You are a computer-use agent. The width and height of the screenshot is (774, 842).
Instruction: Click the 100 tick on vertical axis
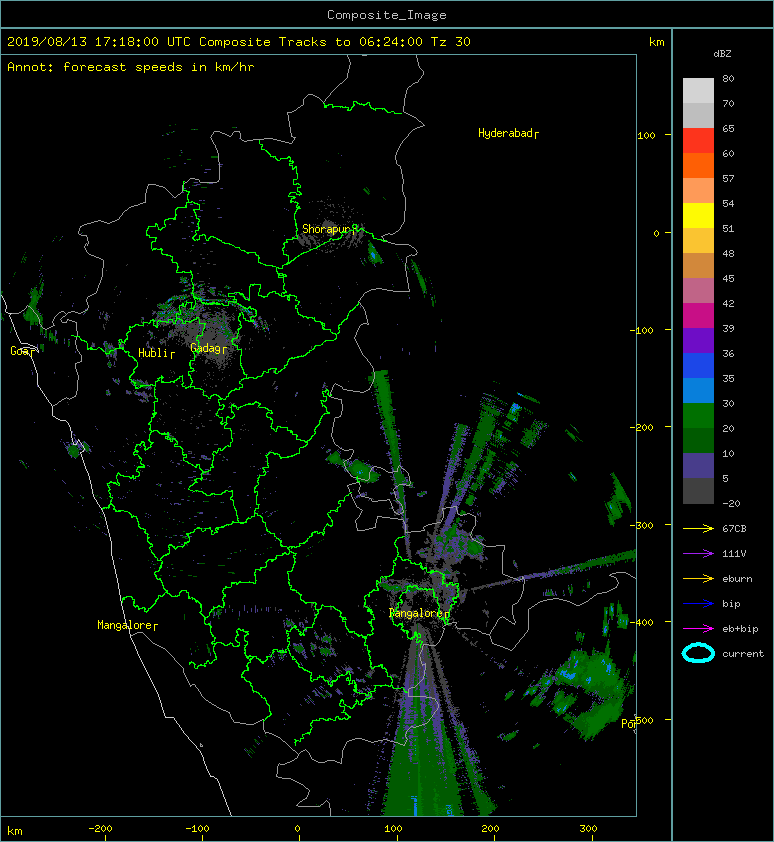646,135
